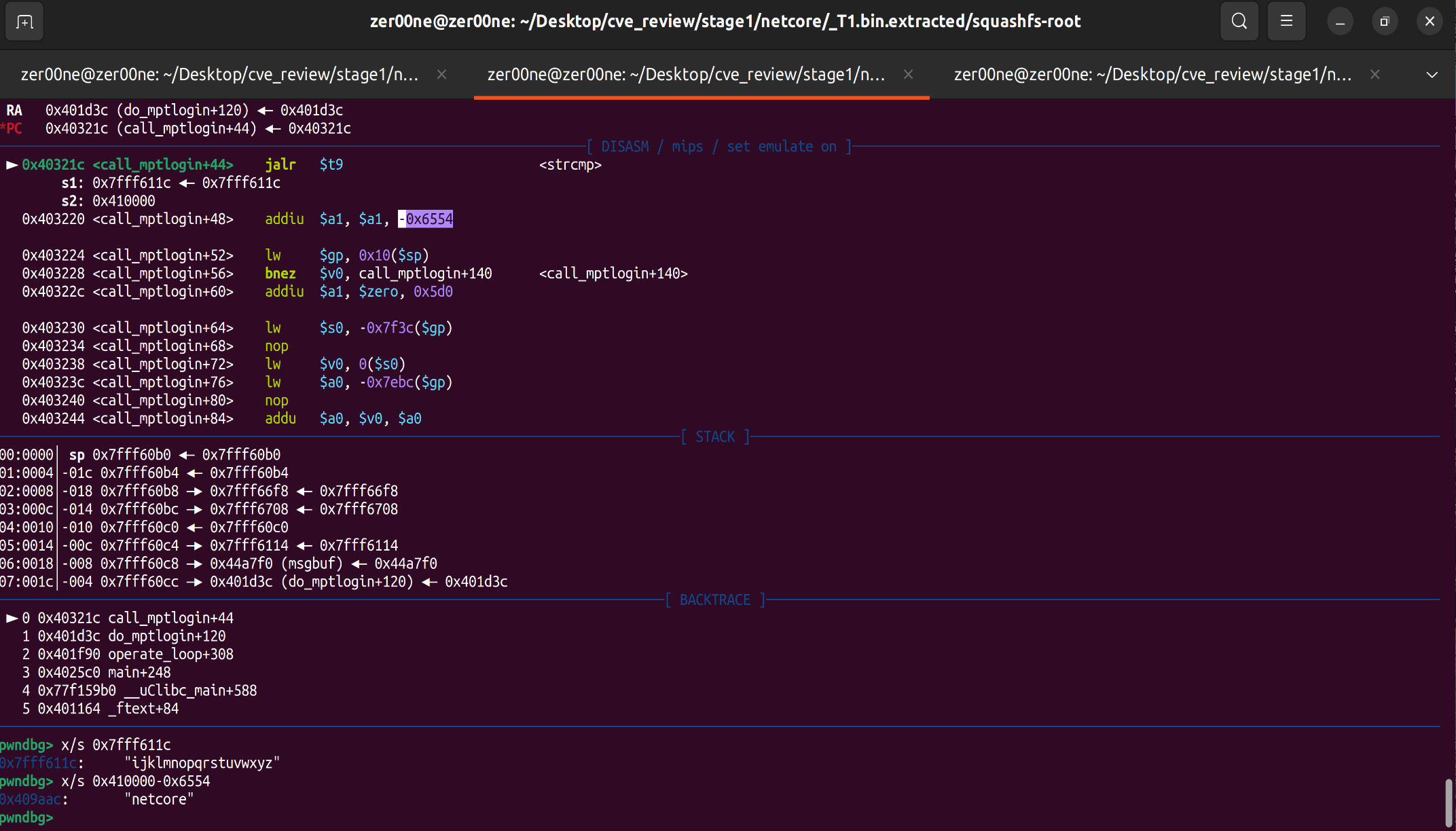Click stack row 07:001c do_mptlogin+120
The width and height of the screenshot is (1456, 831).
(254, 582)
